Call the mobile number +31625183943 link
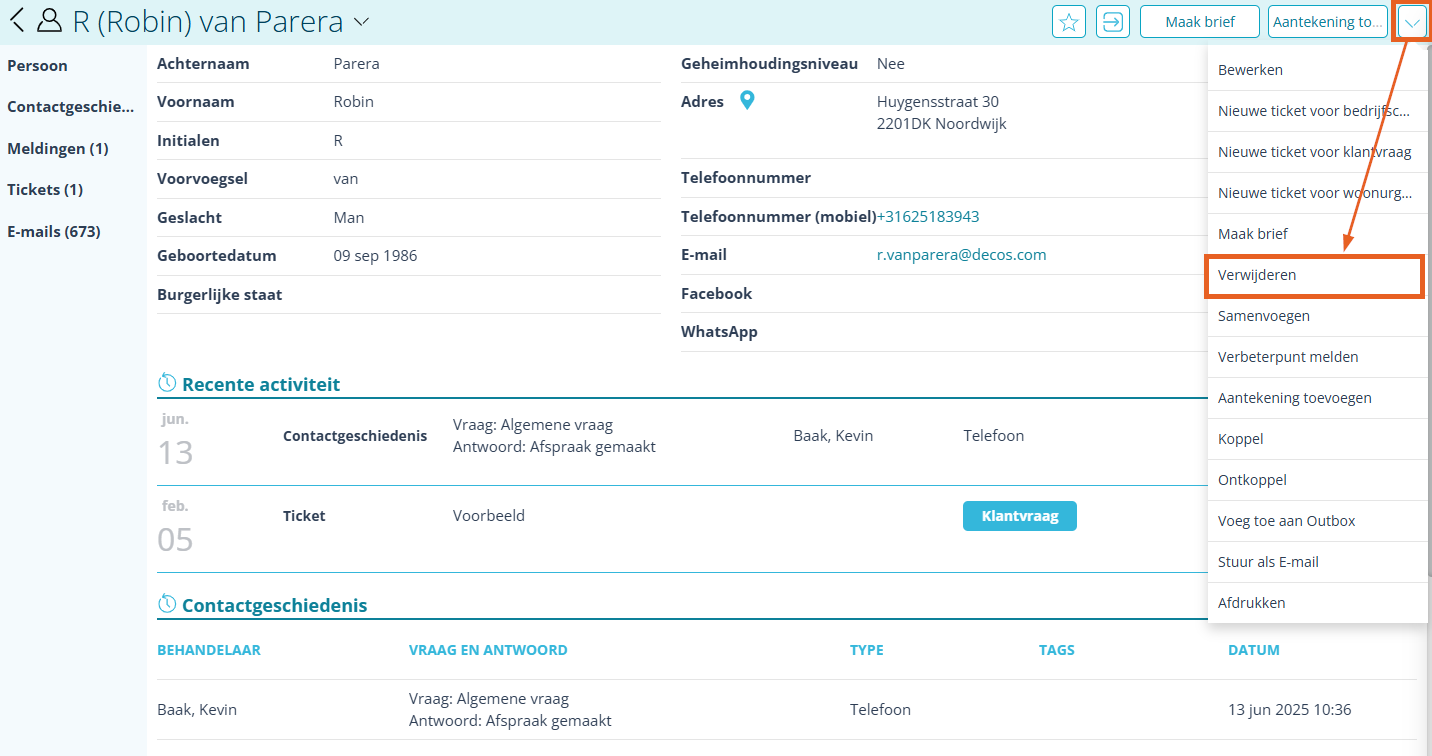The image size is (1432, 756). (x=928, y=217)
